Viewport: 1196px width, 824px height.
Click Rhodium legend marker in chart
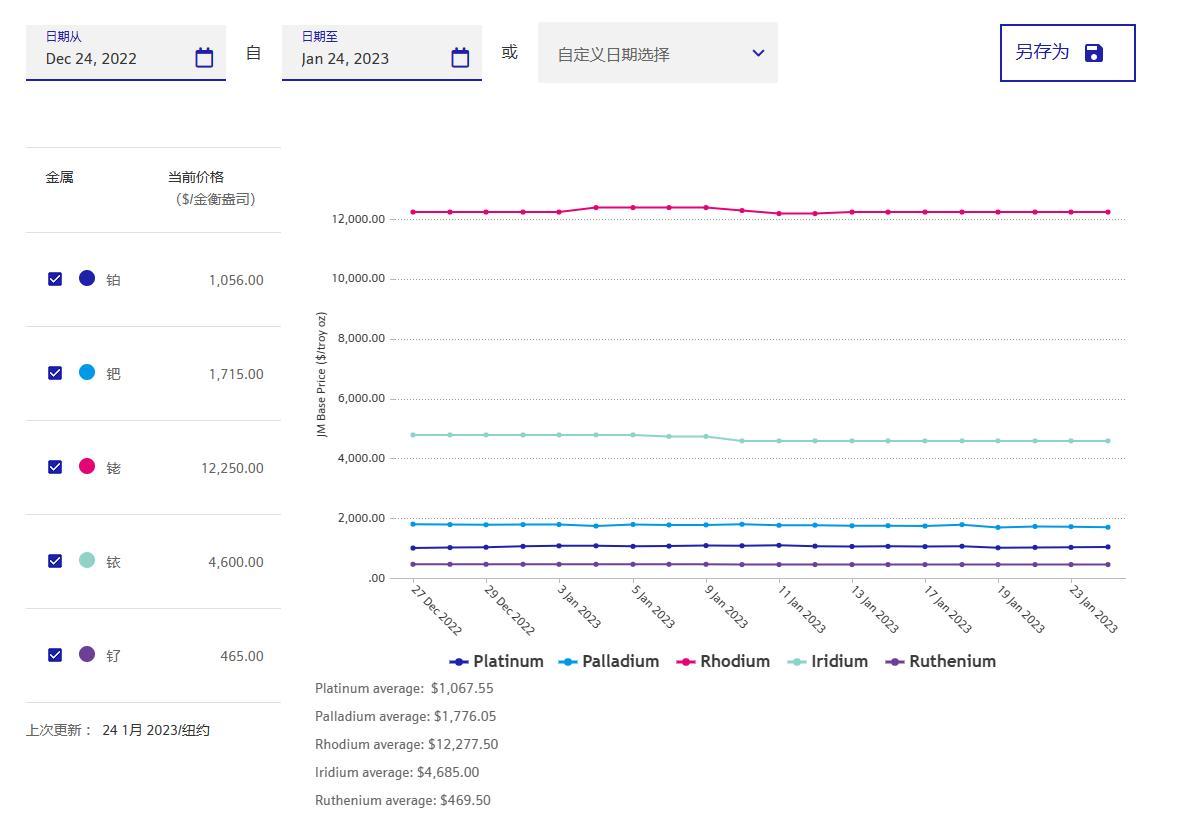[686, 662]
